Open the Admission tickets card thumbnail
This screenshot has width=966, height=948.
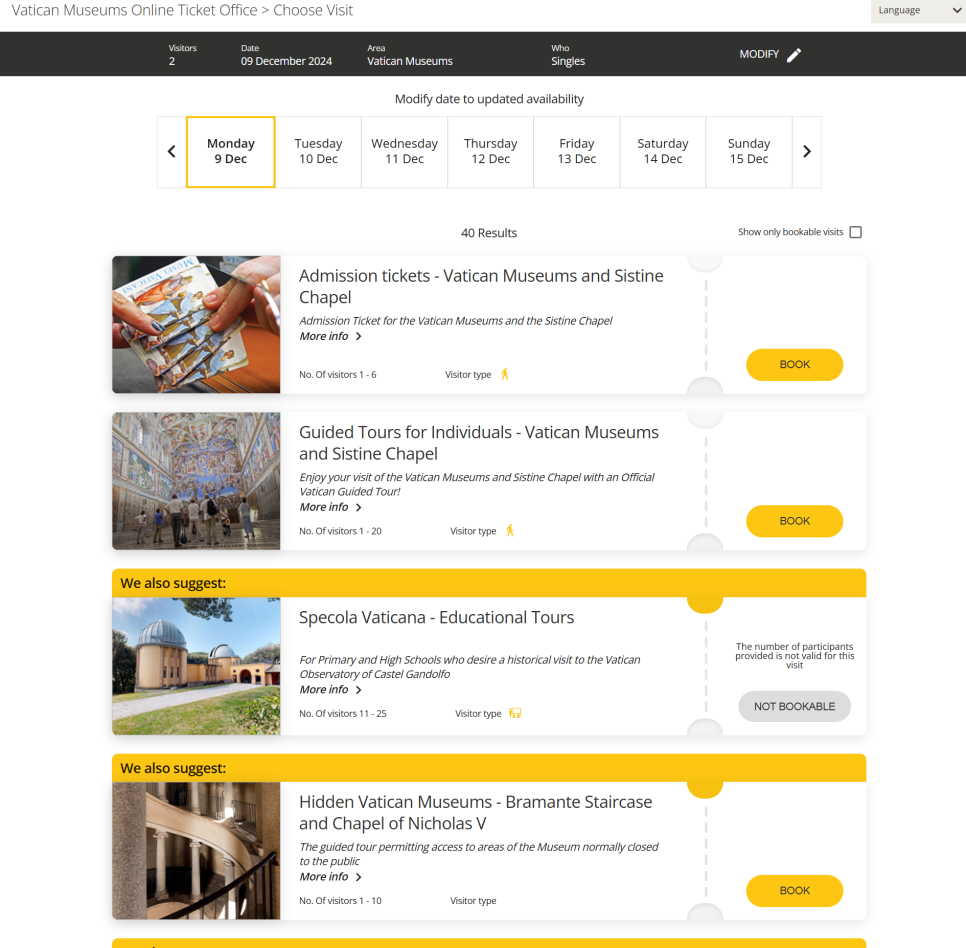196,325
